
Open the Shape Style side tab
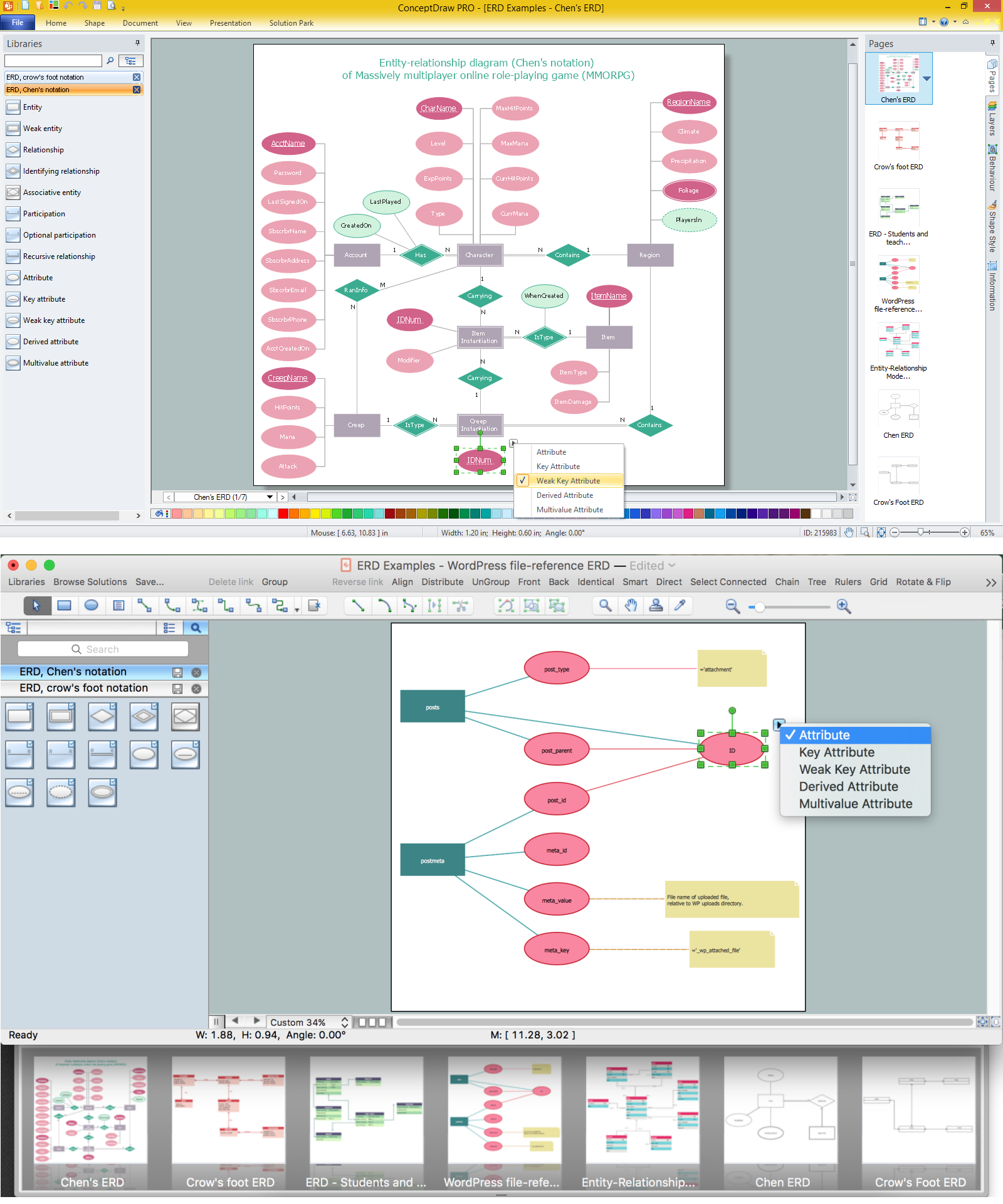click(x=992, y=226)
